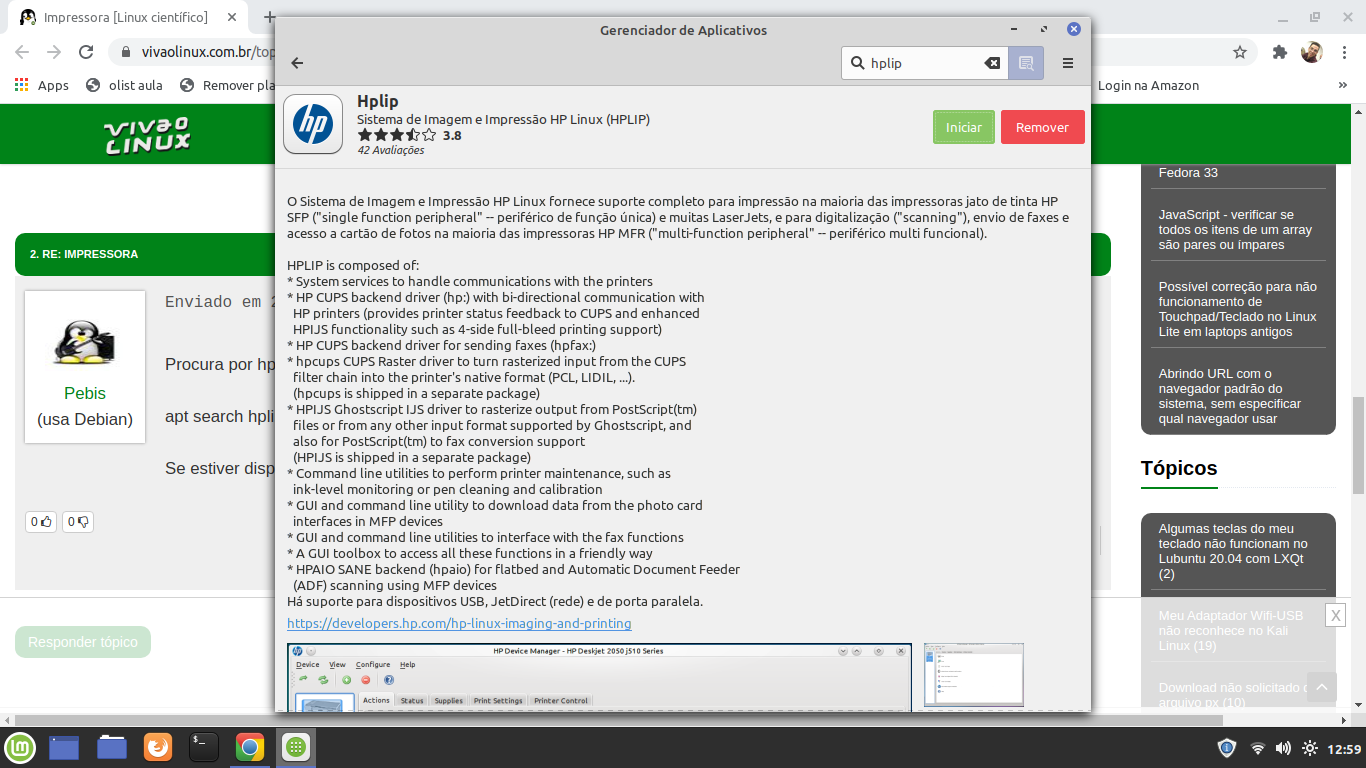This screenshot has width=1366, height=768.
Task: Reload the vivaolinux page in Chrome
Action: point(87,52)
